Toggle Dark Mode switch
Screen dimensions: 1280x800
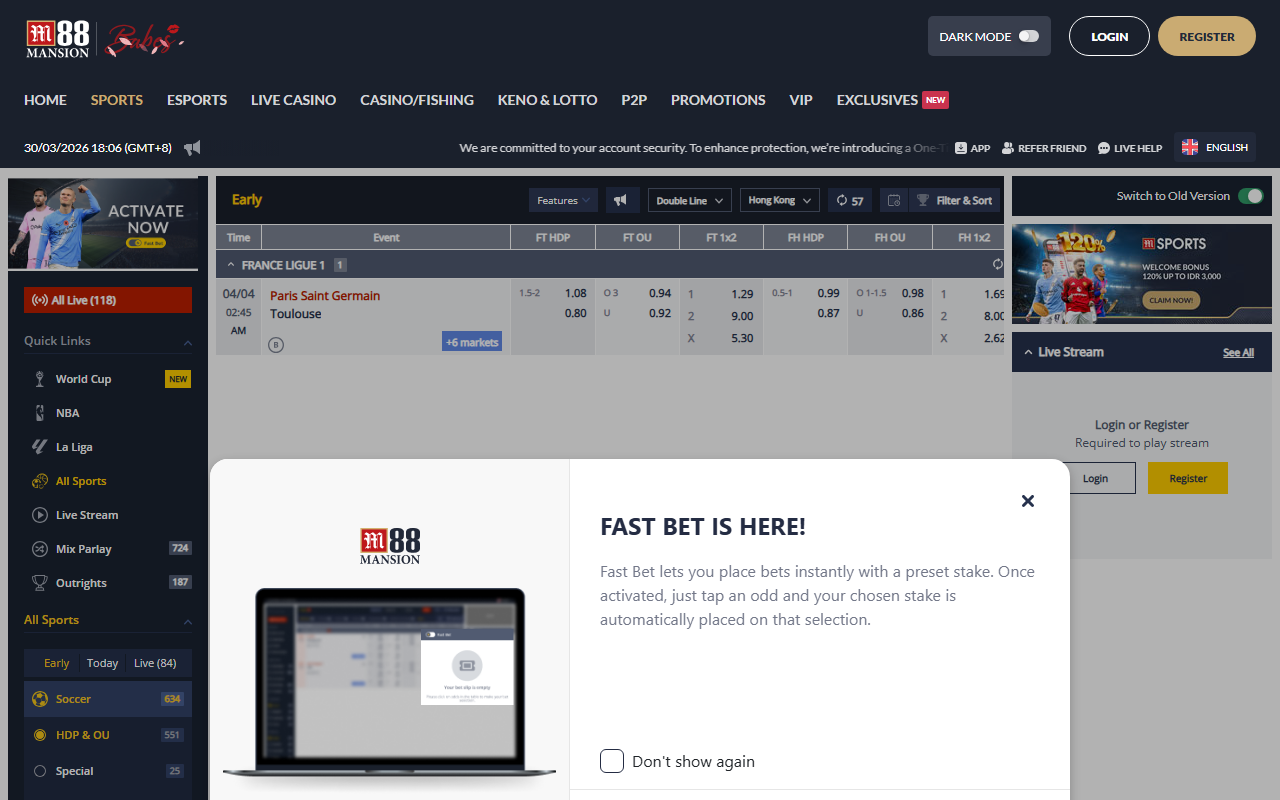1028,36
